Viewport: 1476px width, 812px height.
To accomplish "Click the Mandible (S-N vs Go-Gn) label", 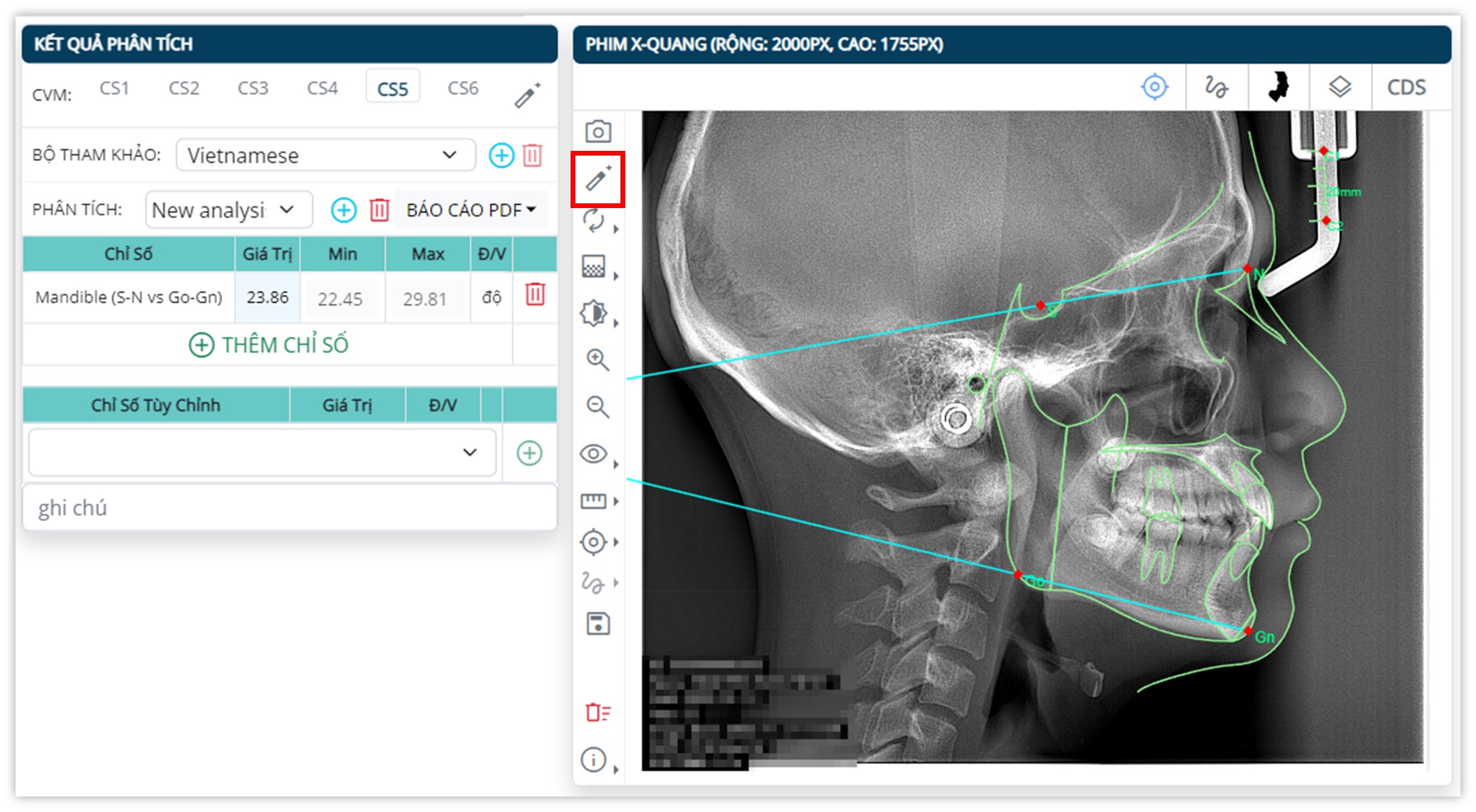I will [129, 297].
